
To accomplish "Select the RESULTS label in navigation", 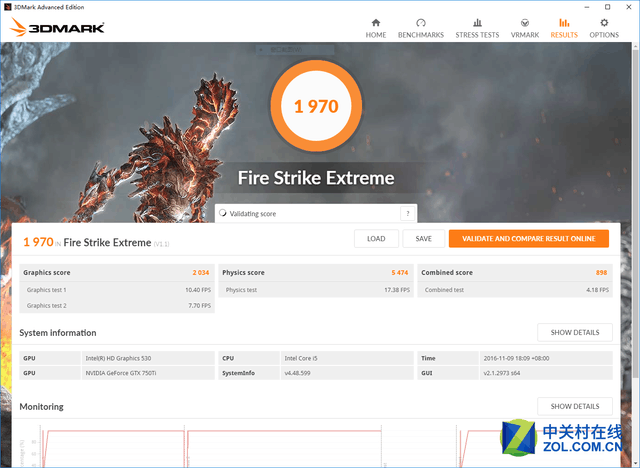I will pos(564,35).
